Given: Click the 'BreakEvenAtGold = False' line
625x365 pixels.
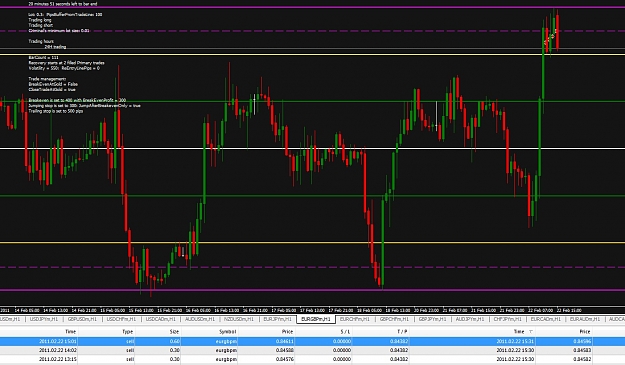Looking at the screenshot, I should point(53,84).
